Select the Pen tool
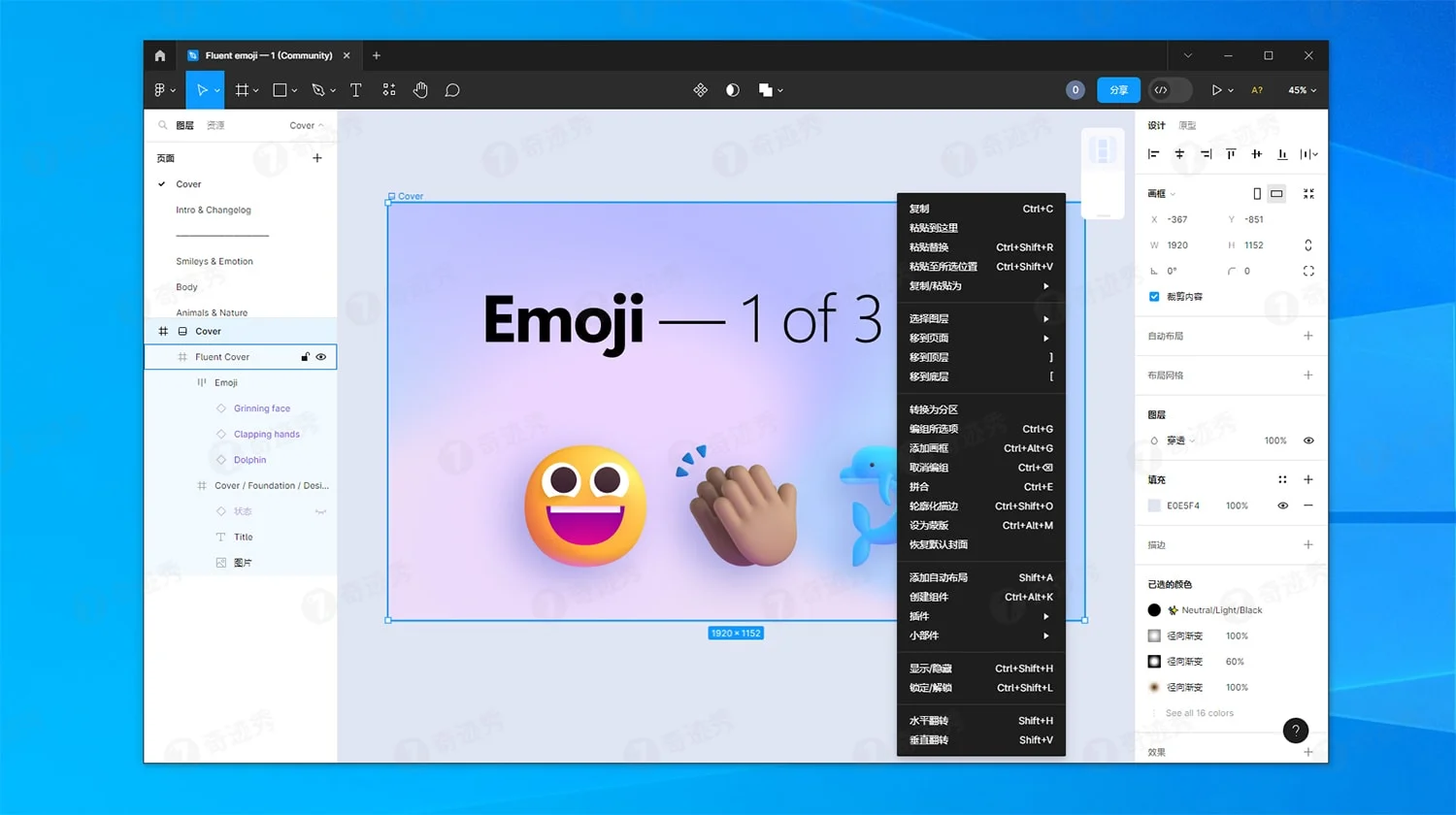The width and height of the screenshot is (1456, 815). [x=317, y=90]
